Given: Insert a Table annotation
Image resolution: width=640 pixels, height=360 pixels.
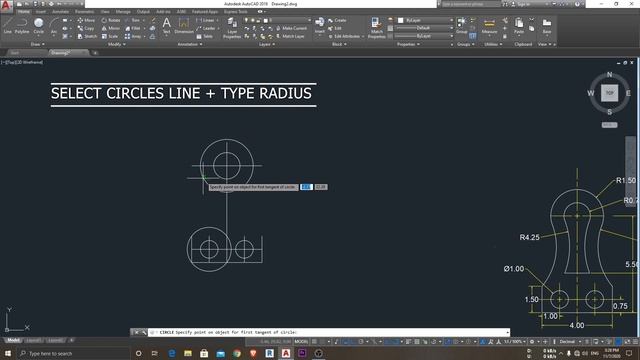Looking at the screenshot, I should [205, 36].
